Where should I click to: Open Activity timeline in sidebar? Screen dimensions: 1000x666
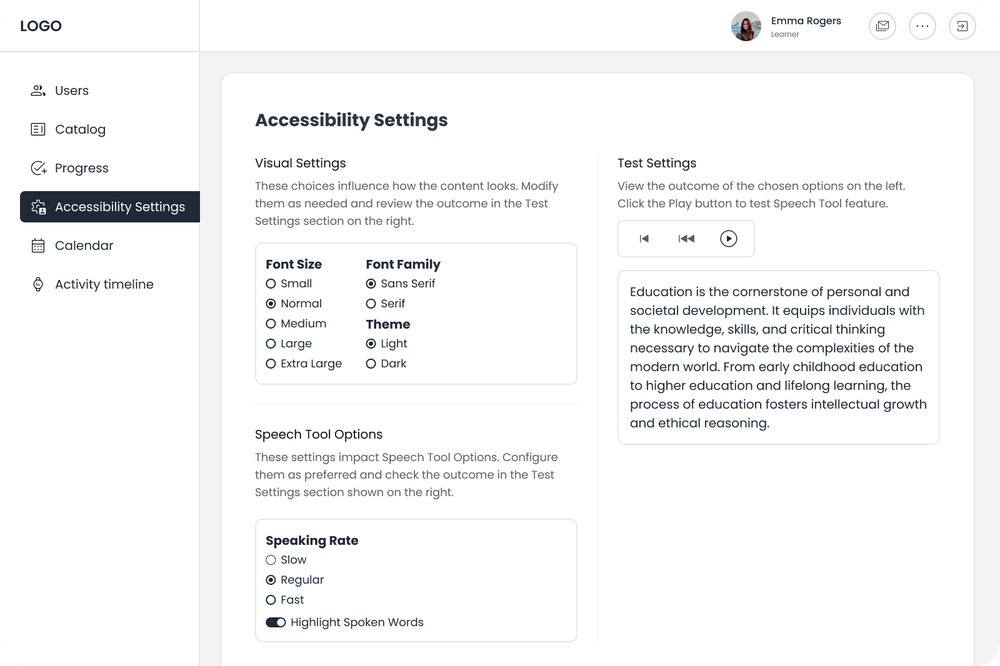tap(104, 285)
